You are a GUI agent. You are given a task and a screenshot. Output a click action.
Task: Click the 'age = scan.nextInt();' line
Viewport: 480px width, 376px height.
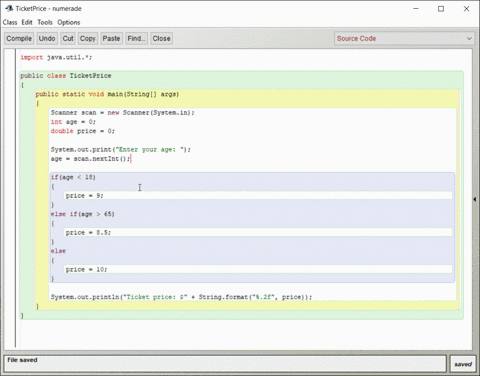point(91,159)
